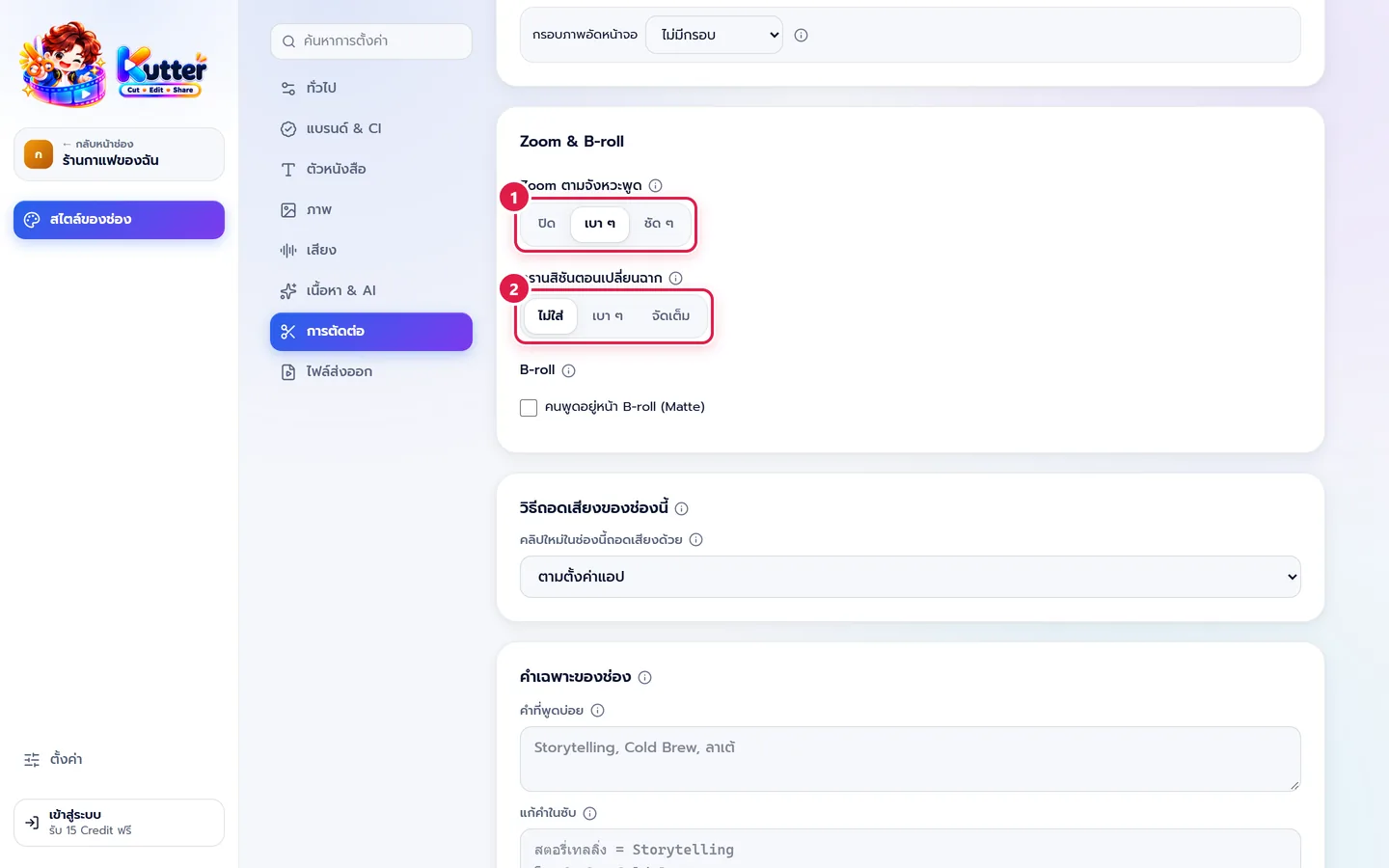This screenshot has width=1389, height=868.
Task: Open the เนื้อหา & AI section
Action: point(371,290)
